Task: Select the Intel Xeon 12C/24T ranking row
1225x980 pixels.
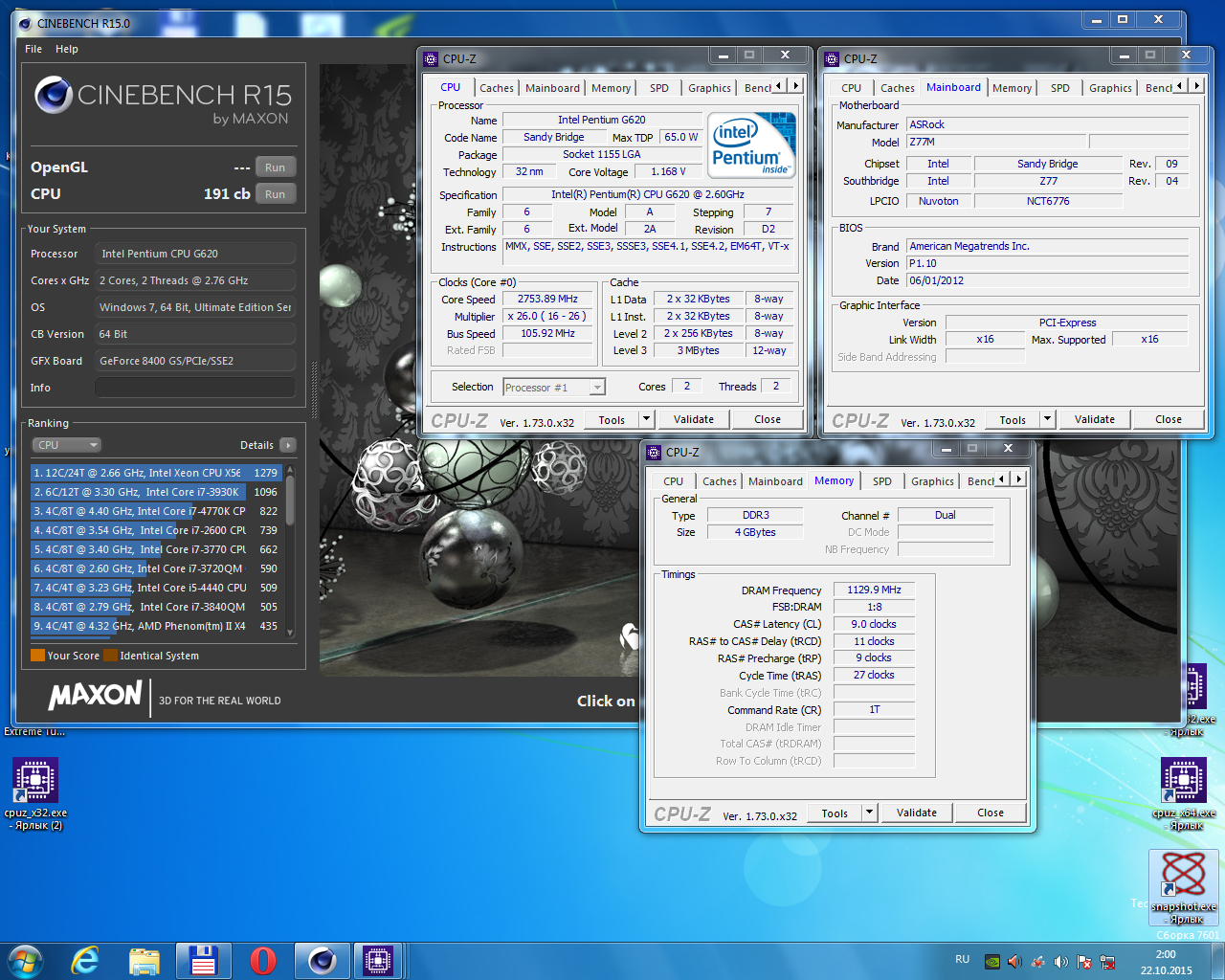Action: [x=155, y=473]
